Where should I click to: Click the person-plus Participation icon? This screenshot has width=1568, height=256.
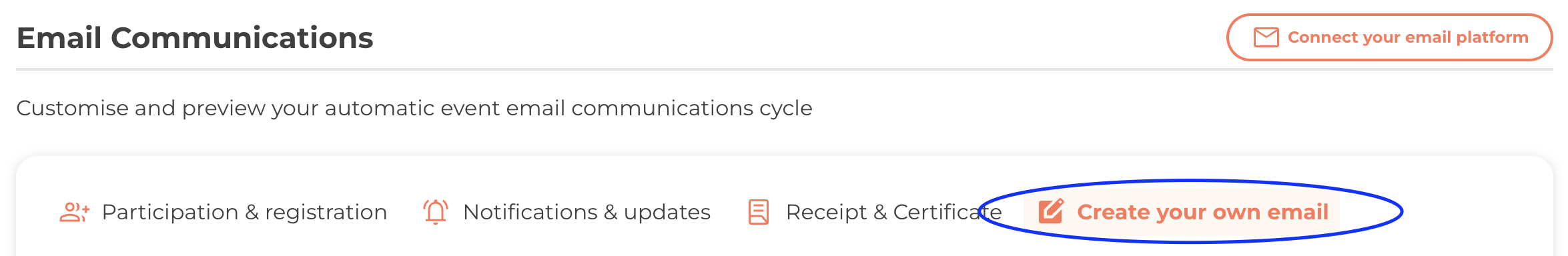[x=74, y=212]
